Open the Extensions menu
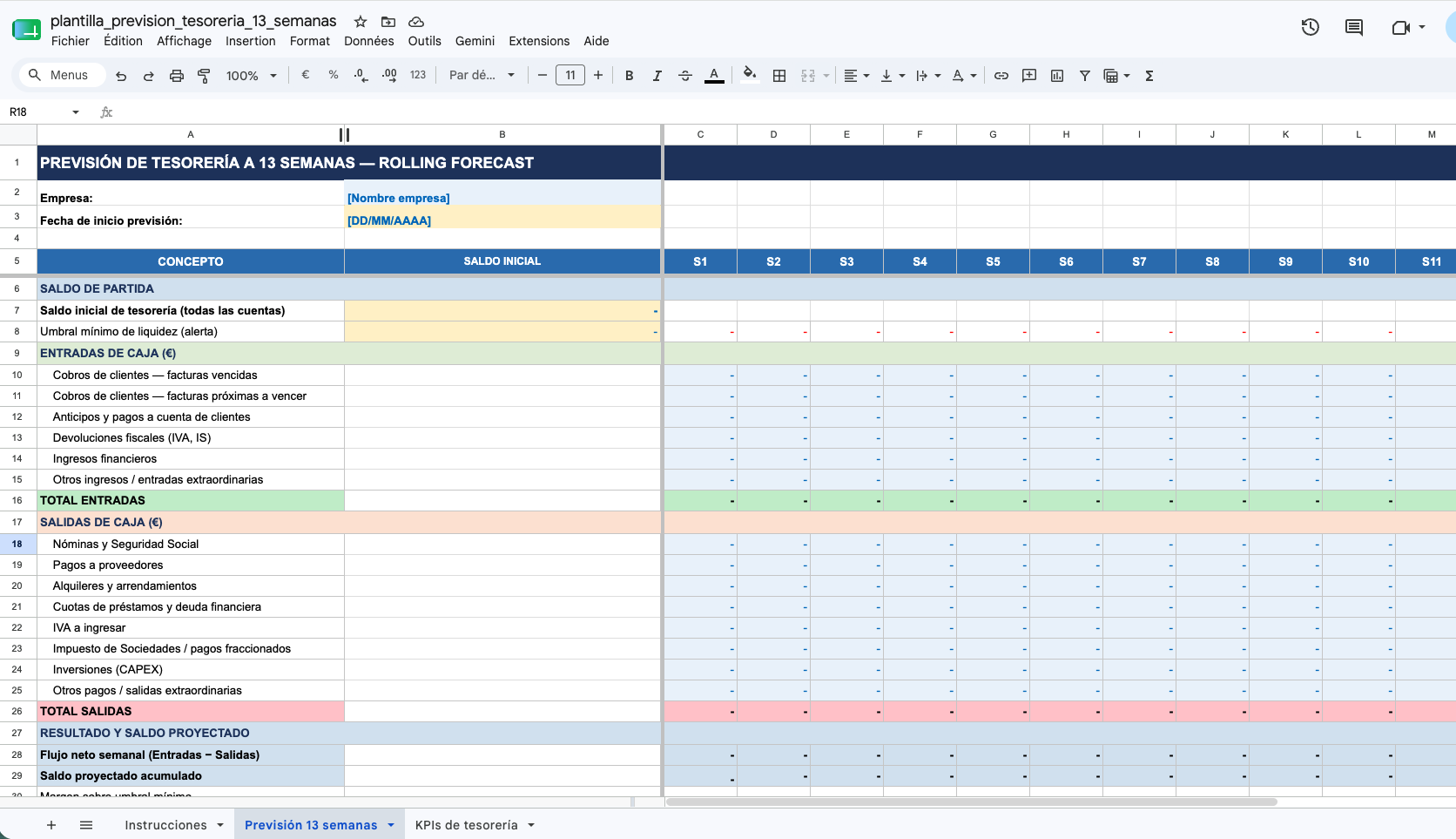This screenshot has height=839, width=1456. [x=539, y=41]
